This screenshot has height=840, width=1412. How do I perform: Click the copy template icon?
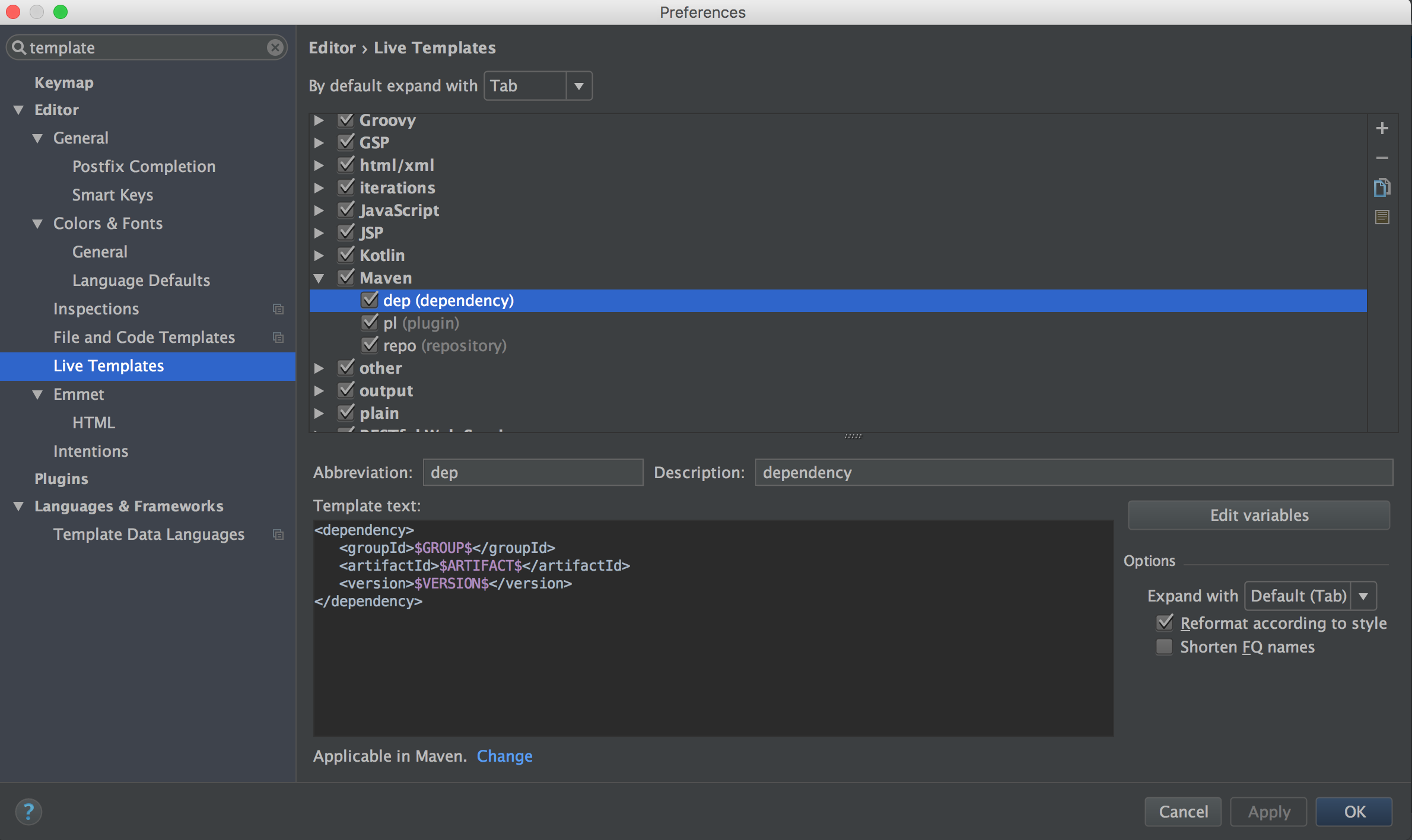click(x=1382, y=187)
